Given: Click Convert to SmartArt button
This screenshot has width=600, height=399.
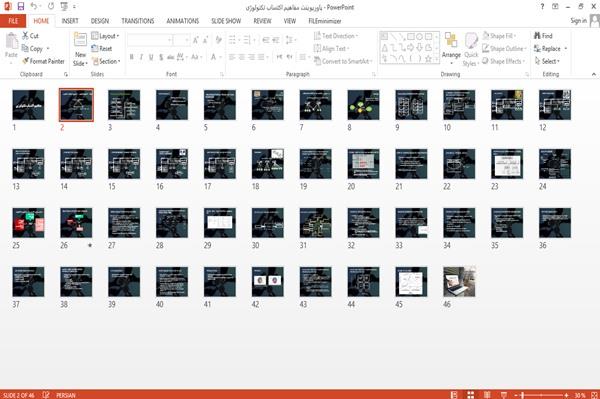Looking at the screenshot, I should tap(343, 61).
